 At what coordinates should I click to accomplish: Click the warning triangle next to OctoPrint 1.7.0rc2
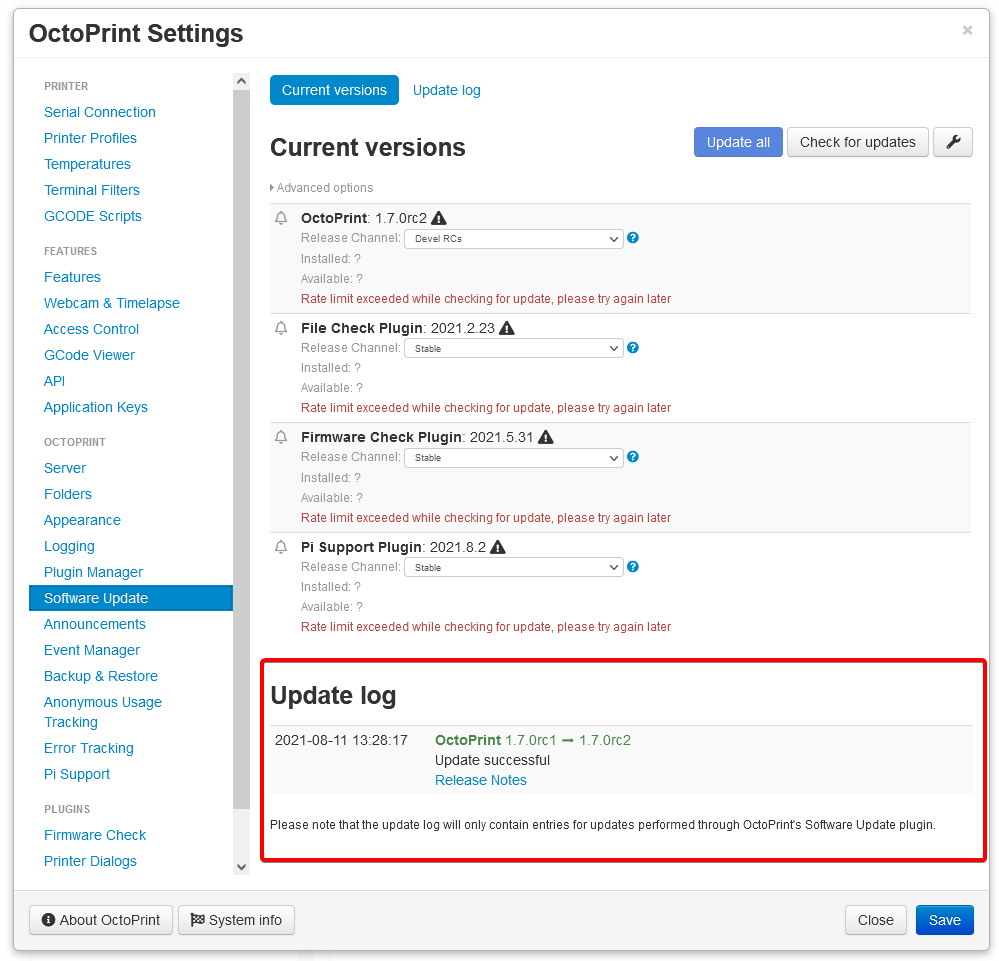[439, 217]
